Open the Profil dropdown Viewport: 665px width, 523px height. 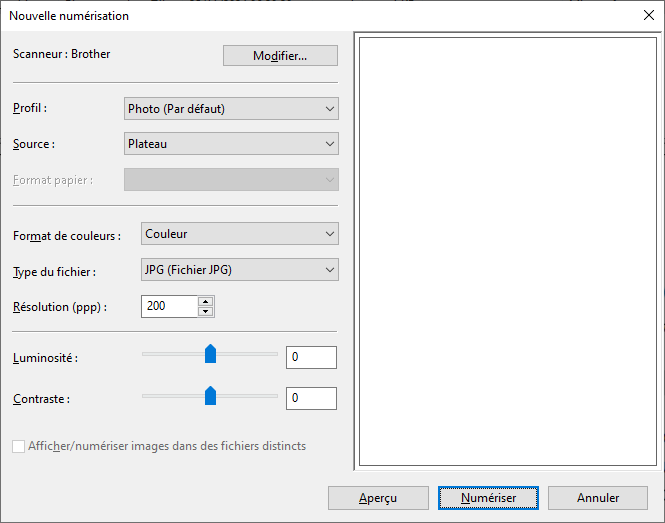tap(231, 109)
